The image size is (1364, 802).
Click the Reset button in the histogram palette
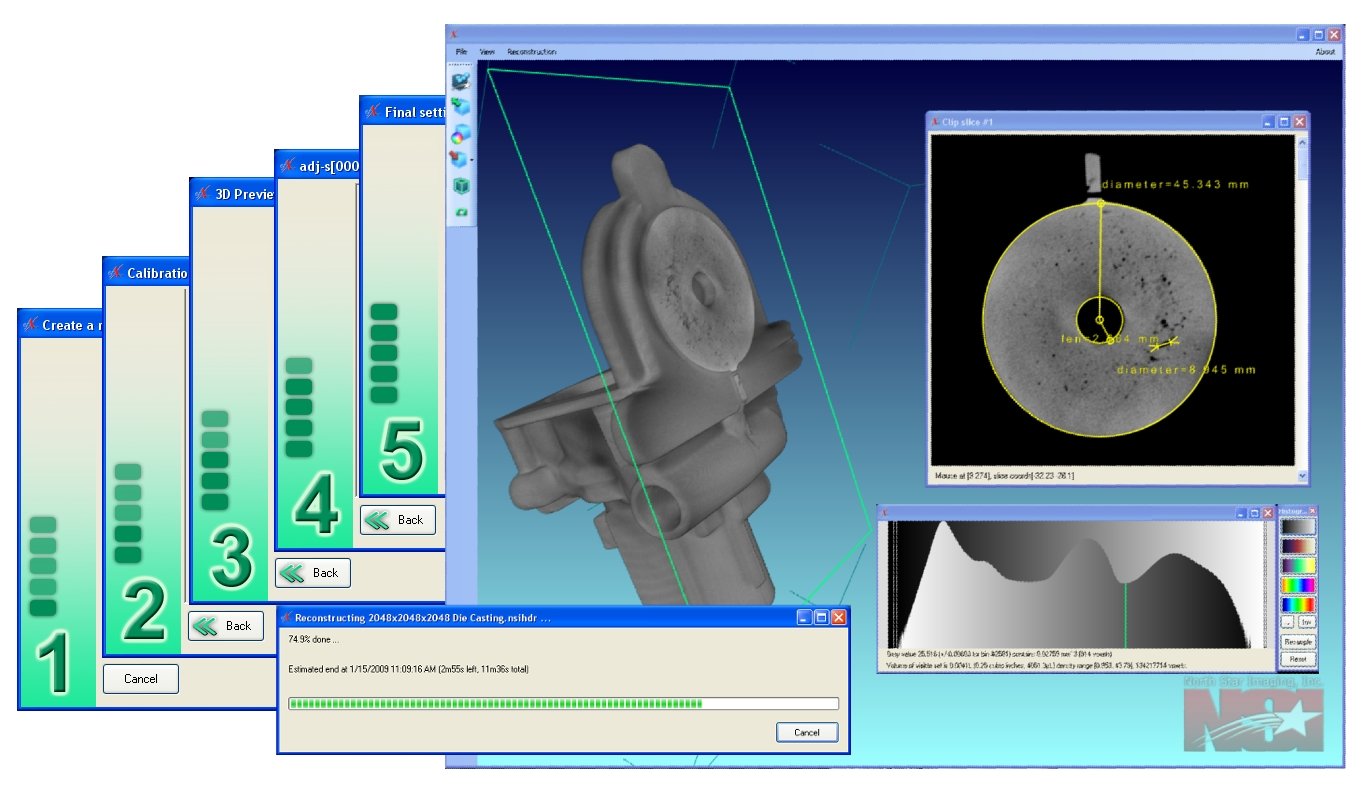coord(1298,659)
